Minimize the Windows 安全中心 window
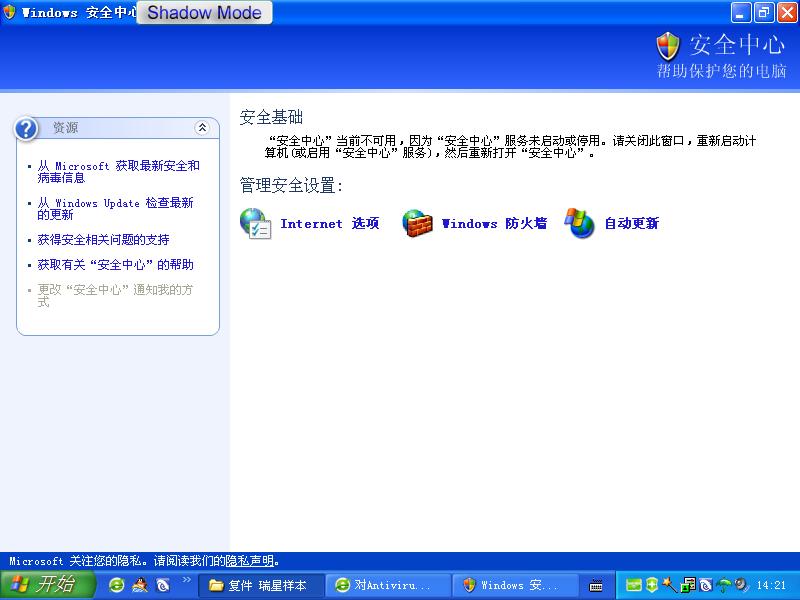The width and height of the screenshot is (800, 600). click(x=741, y=13)
